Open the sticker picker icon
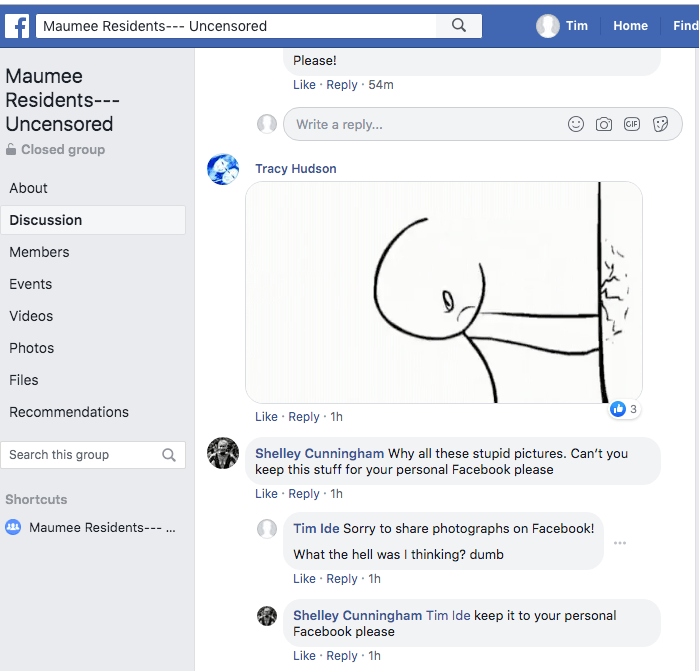Viewport: 699px width, 671px height. point(660,124)
